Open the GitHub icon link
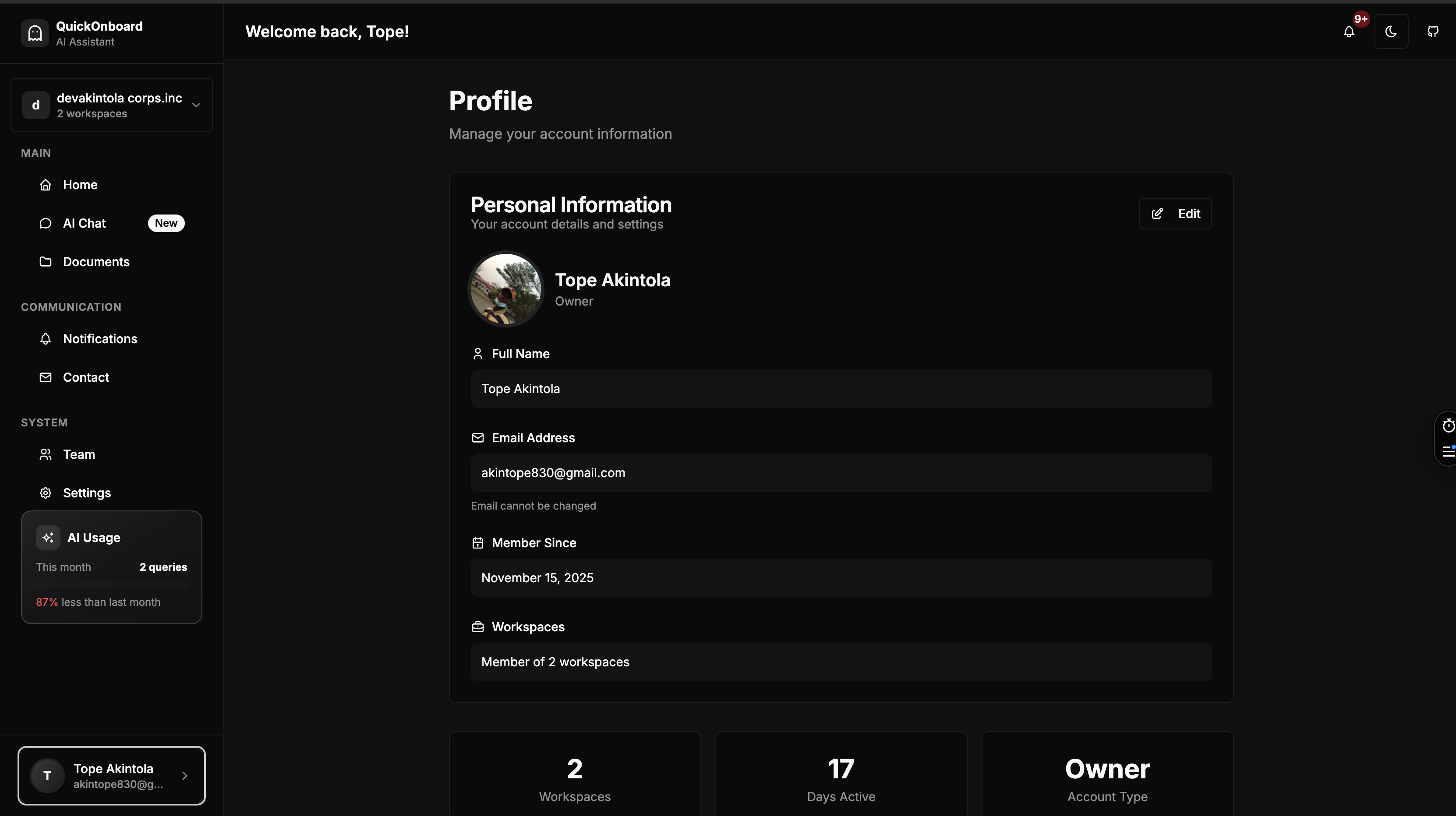The width and height of the screenshot is (1456, 816). (x=1433, y=32)
